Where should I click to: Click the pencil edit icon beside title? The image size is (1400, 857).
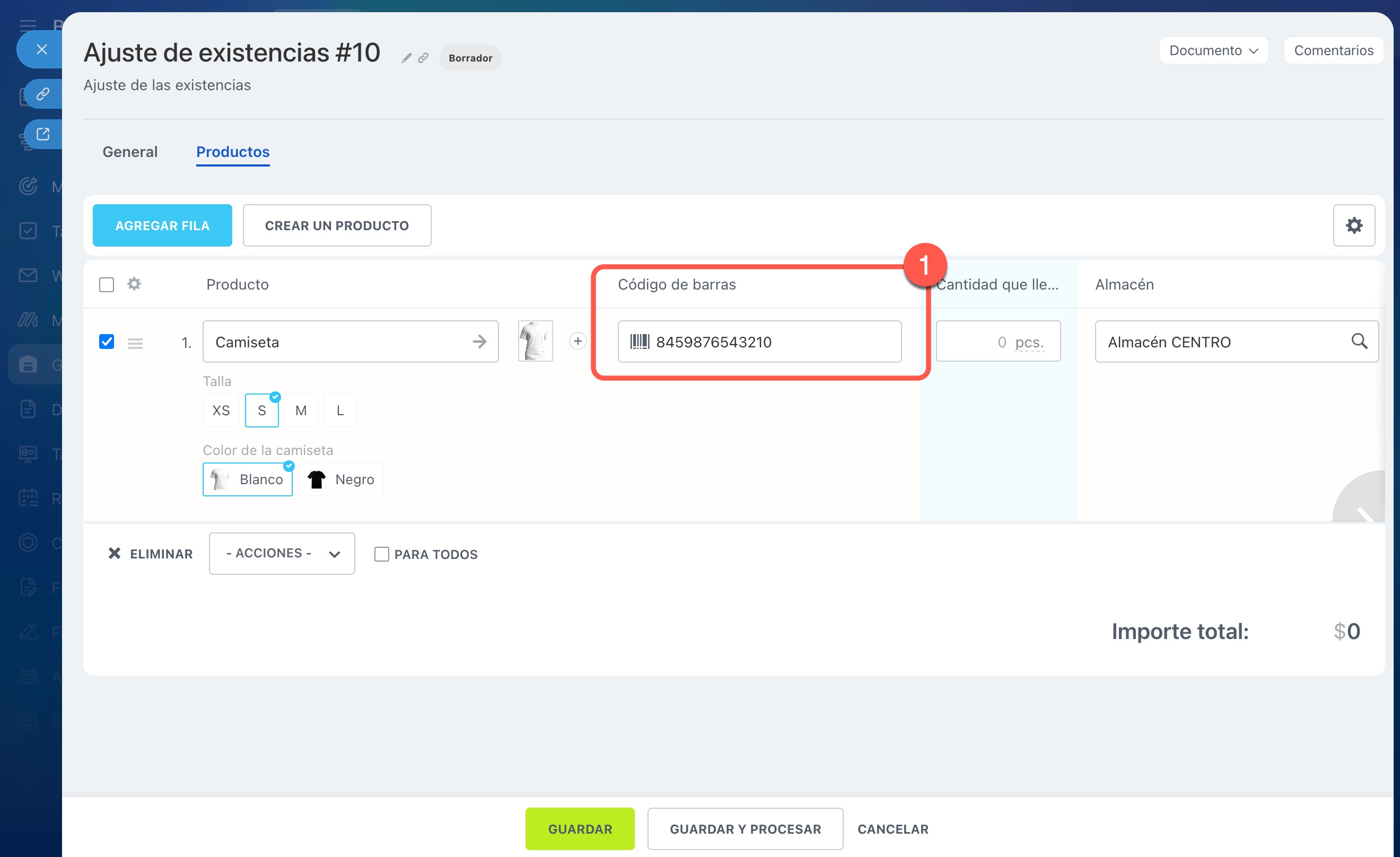(x=406, y=58)
